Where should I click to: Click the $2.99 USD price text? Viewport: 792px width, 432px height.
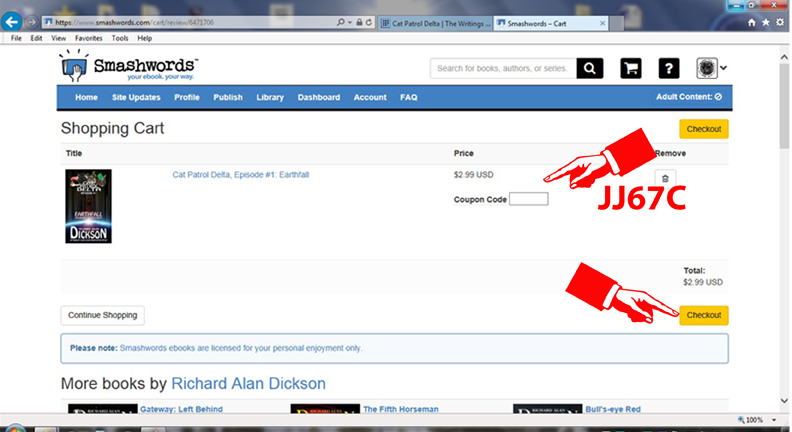[x=473, y=175]
